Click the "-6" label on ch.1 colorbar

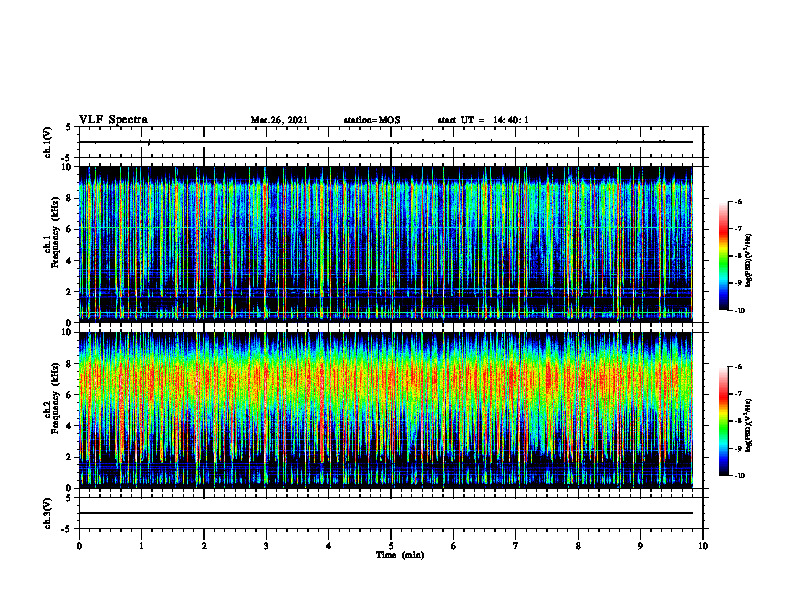pyautogui.click(x=737, y=202)
